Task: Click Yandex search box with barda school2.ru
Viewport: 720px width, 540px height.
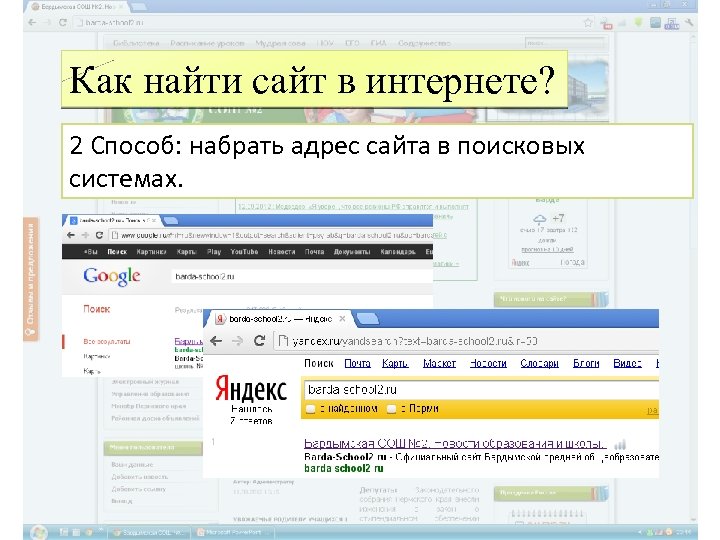Action: point(481,390)
